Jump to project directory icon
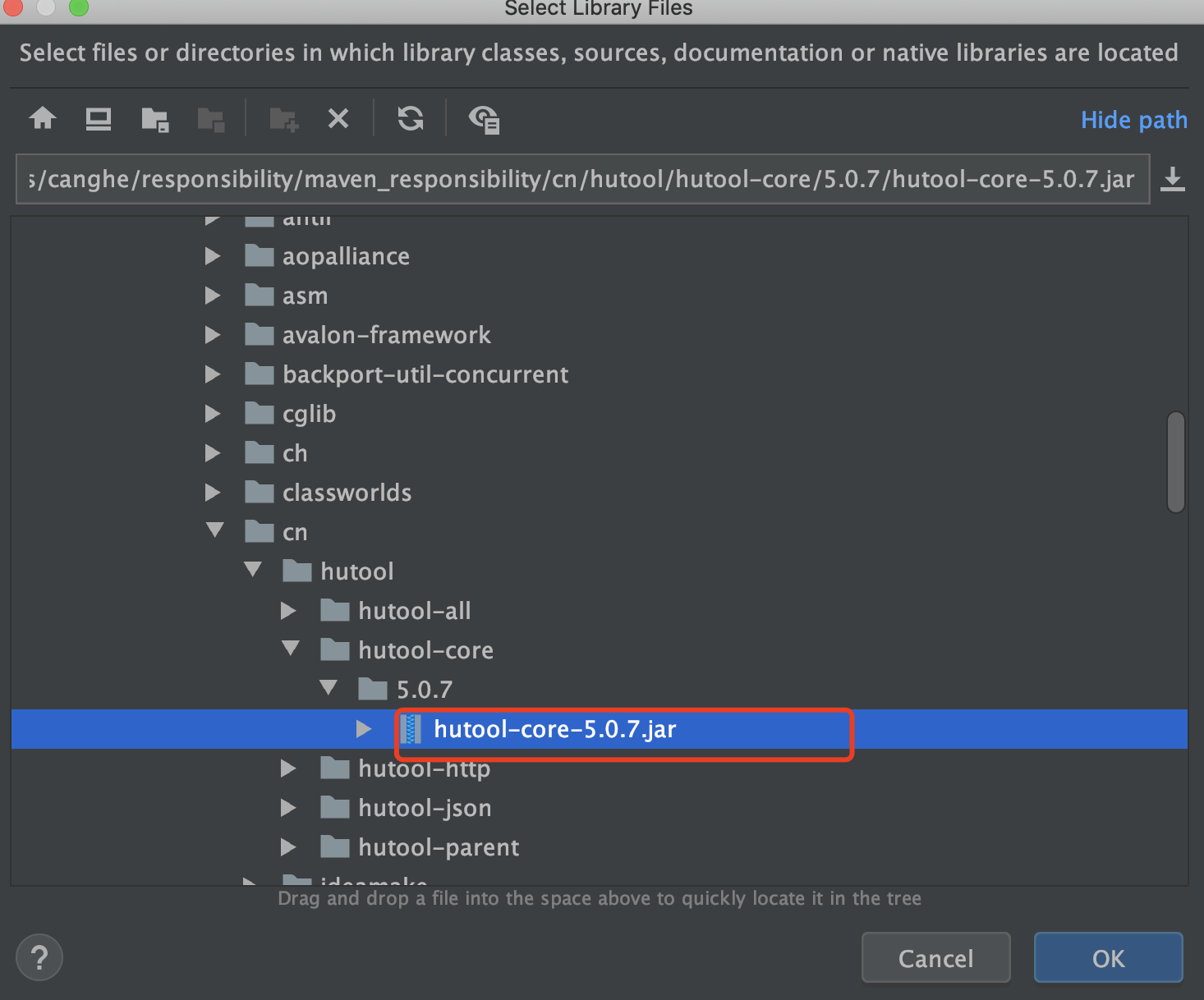1204x1000 pixels. [154, 120]
